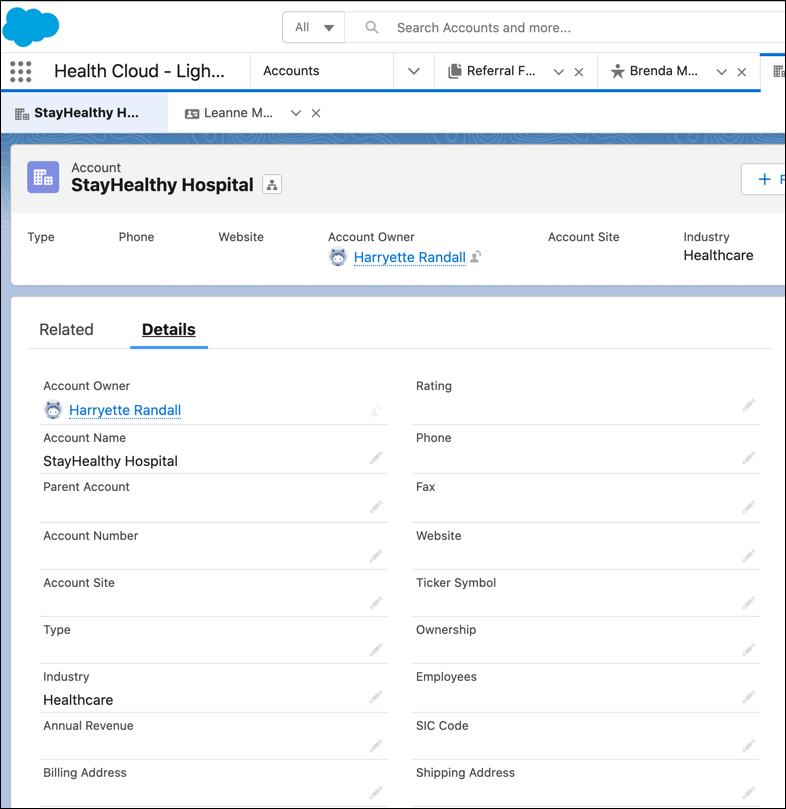Edit Type field pencil icon

(376, 650)
